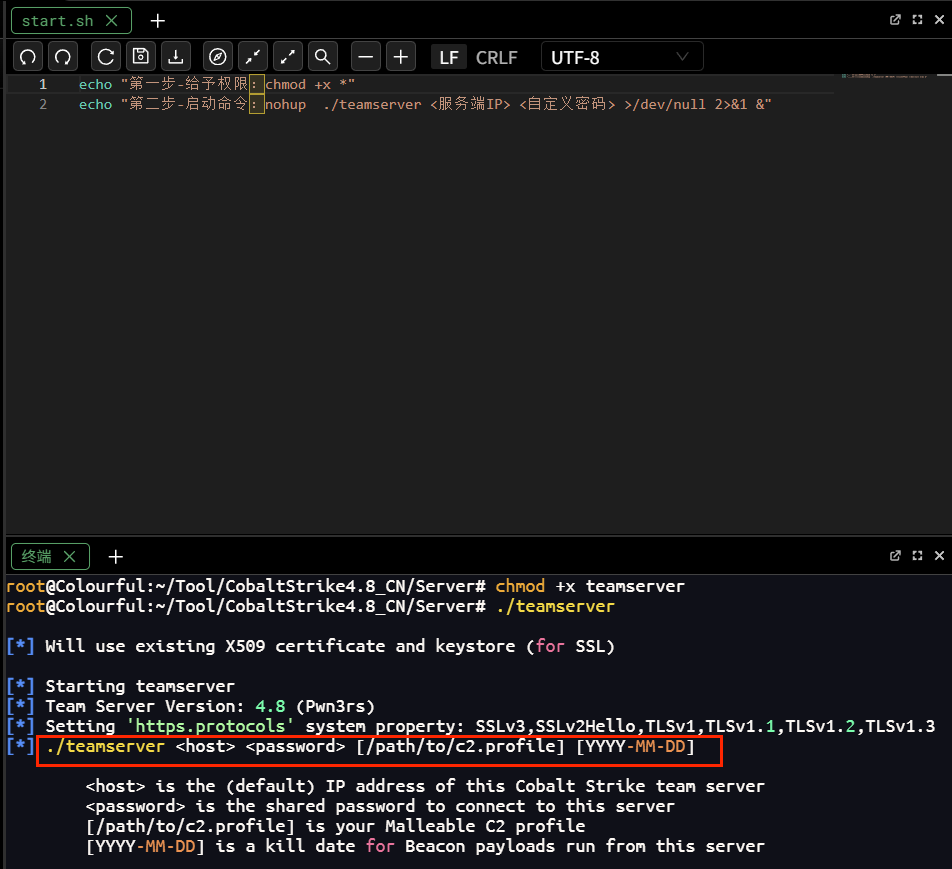Save start.sh using the floppy disk icon

click(x=141, y=57)
